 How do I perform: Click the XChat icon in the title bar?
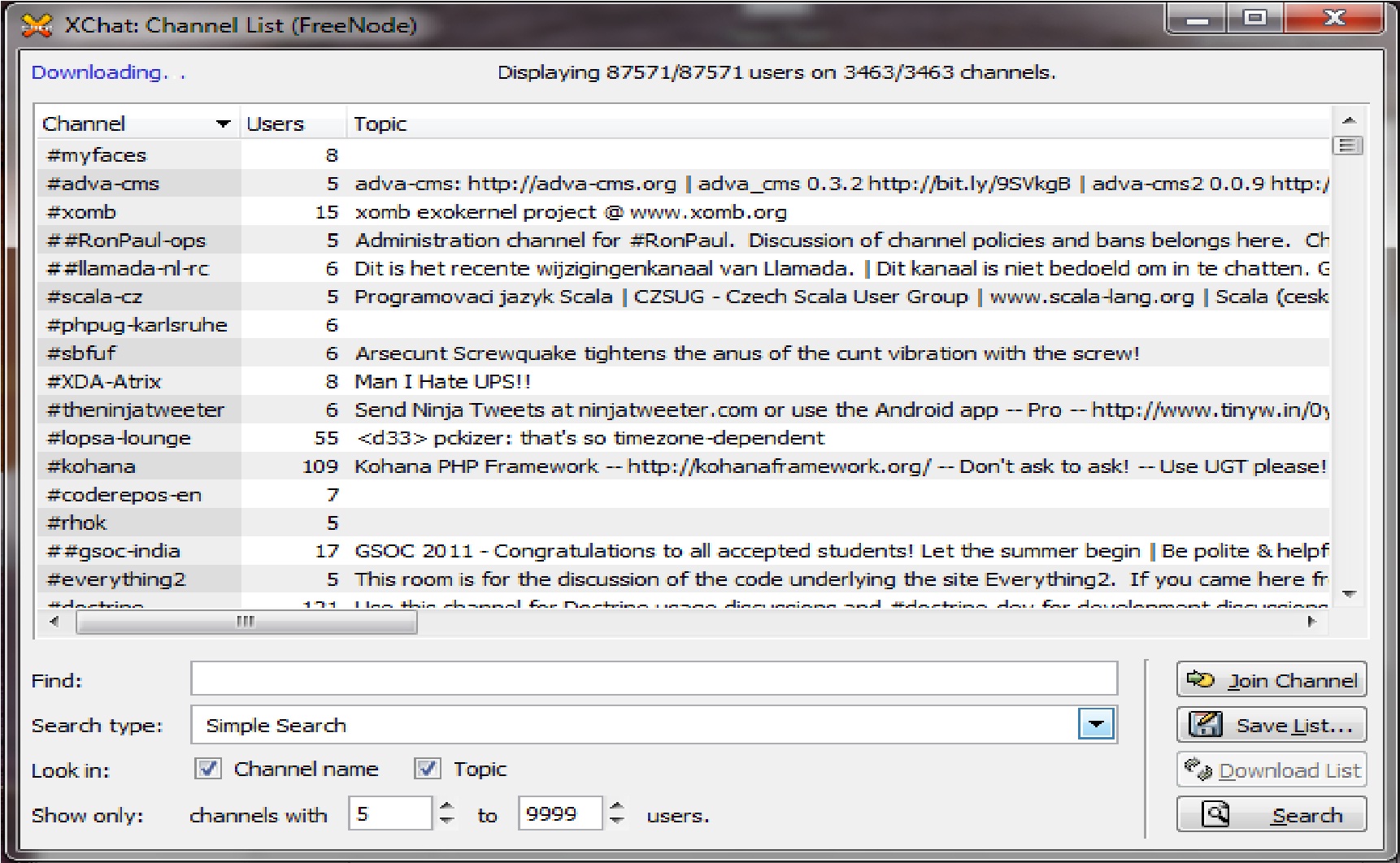(37, 25)
